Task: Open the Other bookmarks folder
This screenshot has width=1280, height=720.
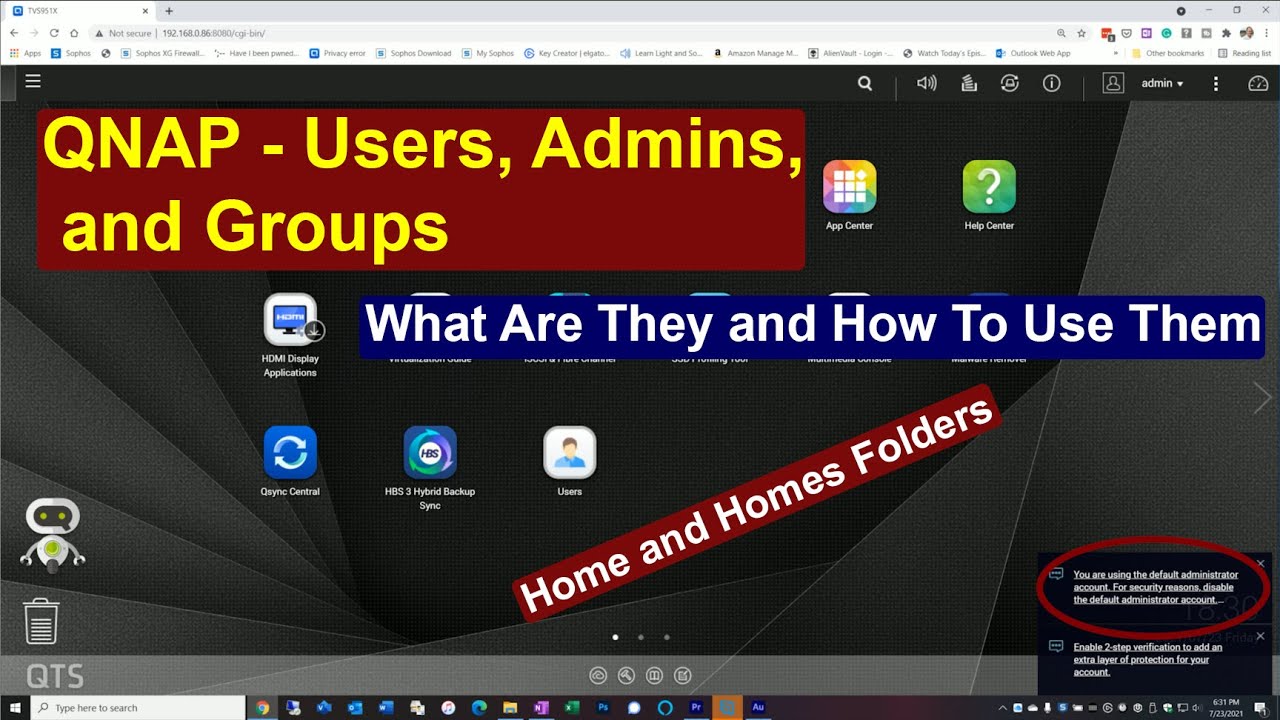Action: [1168, 53]
